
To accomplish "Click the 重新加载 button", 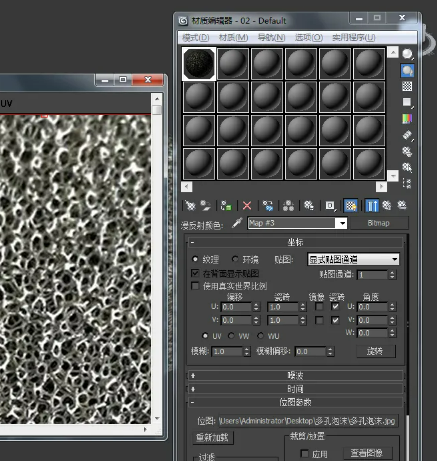I will click(x=212, y=437).
